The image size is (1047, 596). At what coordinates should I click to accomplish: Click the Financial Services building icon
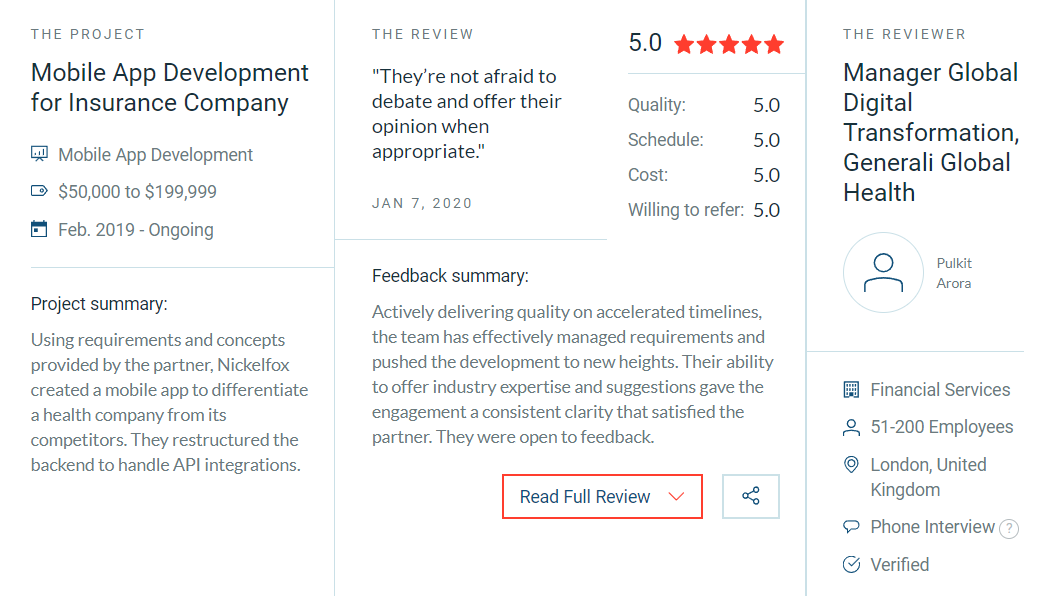851,388
